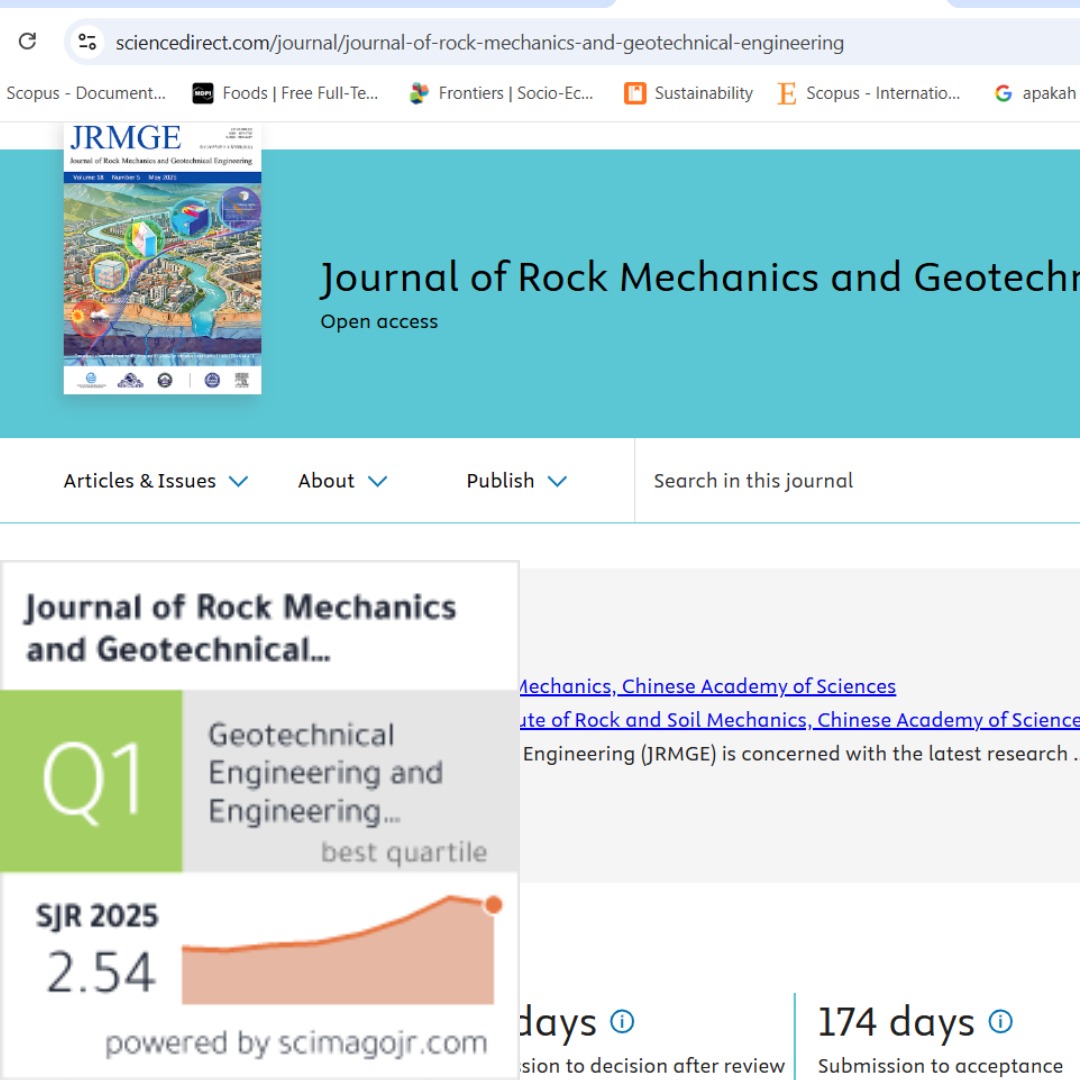
Task: Click the Frontiers favicon in bookmarks bar
Action: pos(419,93)
